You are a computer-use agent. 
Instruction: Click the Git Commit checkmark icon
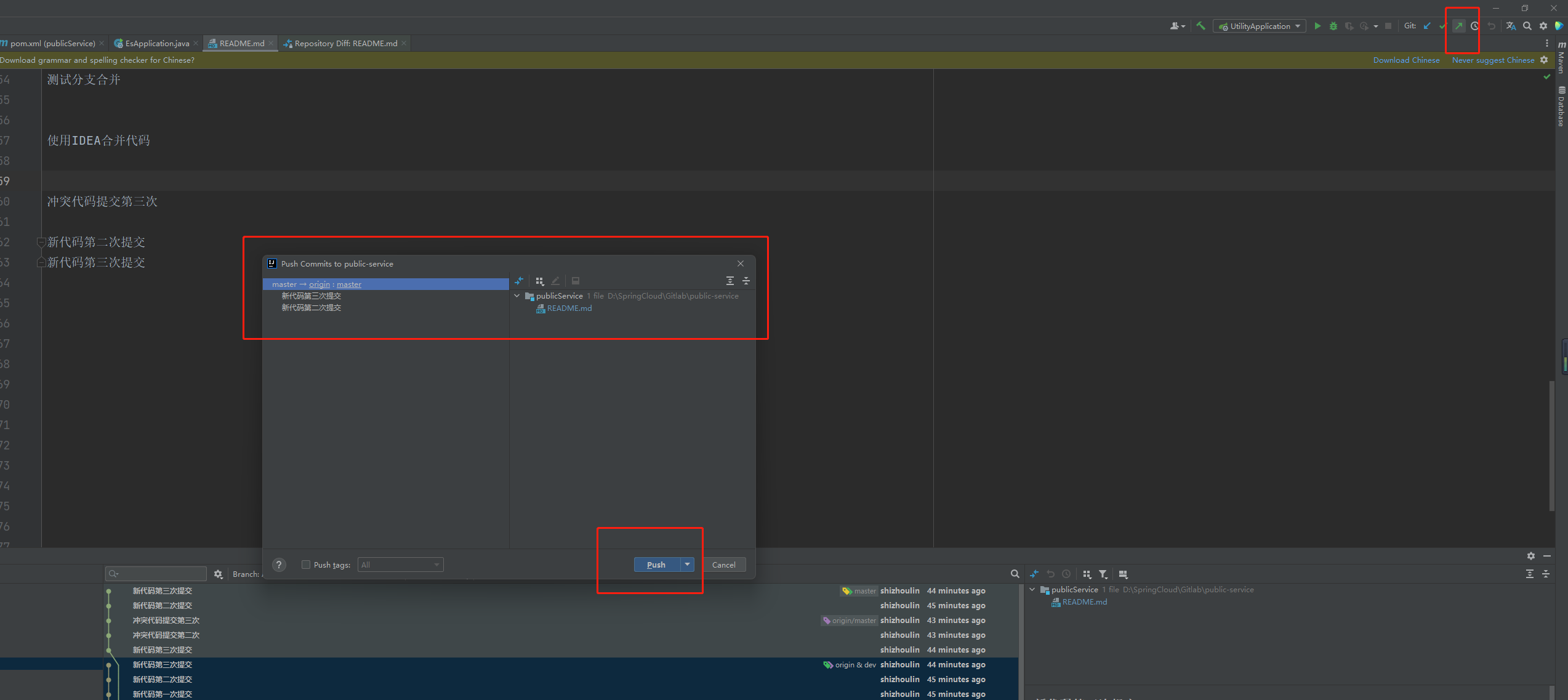(x=1442, y=26)
